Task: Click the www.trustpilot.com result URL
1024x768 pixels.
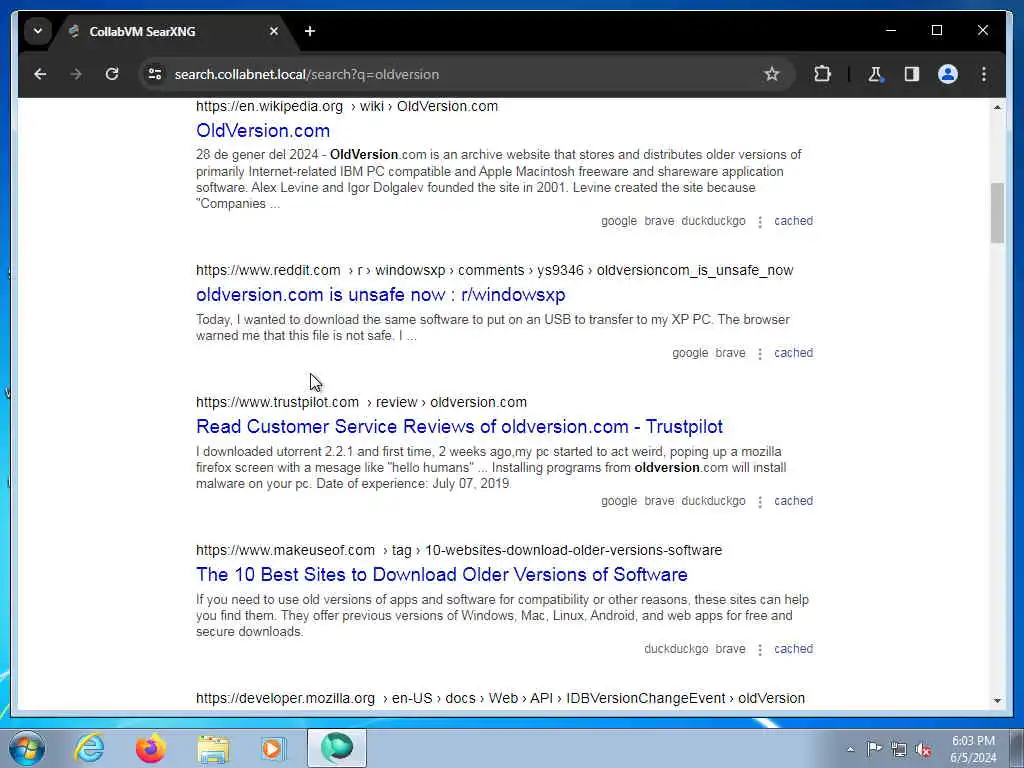Action: tap(361, 402)
